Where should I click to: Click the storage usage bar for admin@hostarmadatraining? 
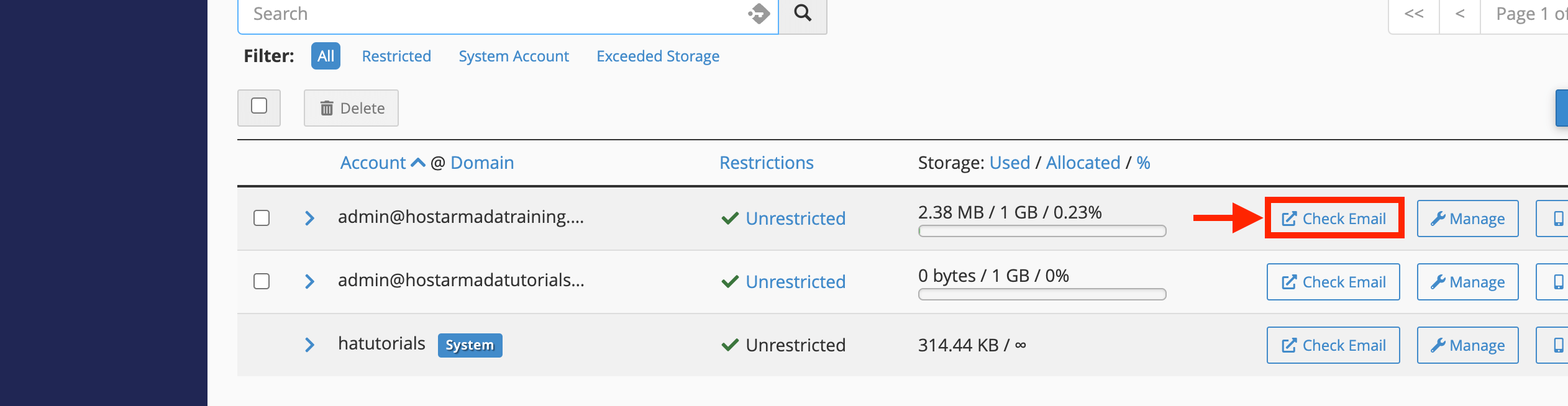pos(1042,231)
